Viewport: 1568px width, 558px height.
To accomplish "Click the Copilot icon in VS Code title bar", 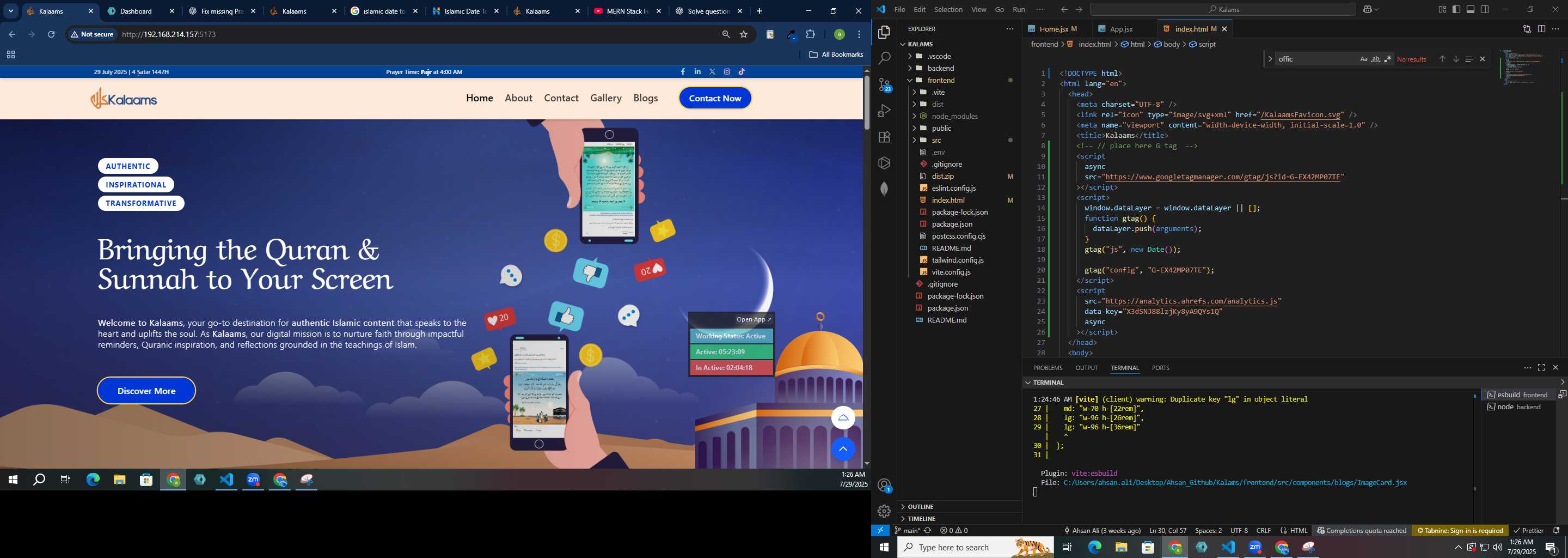I will pyautogui.click(x=1368, y=9).
